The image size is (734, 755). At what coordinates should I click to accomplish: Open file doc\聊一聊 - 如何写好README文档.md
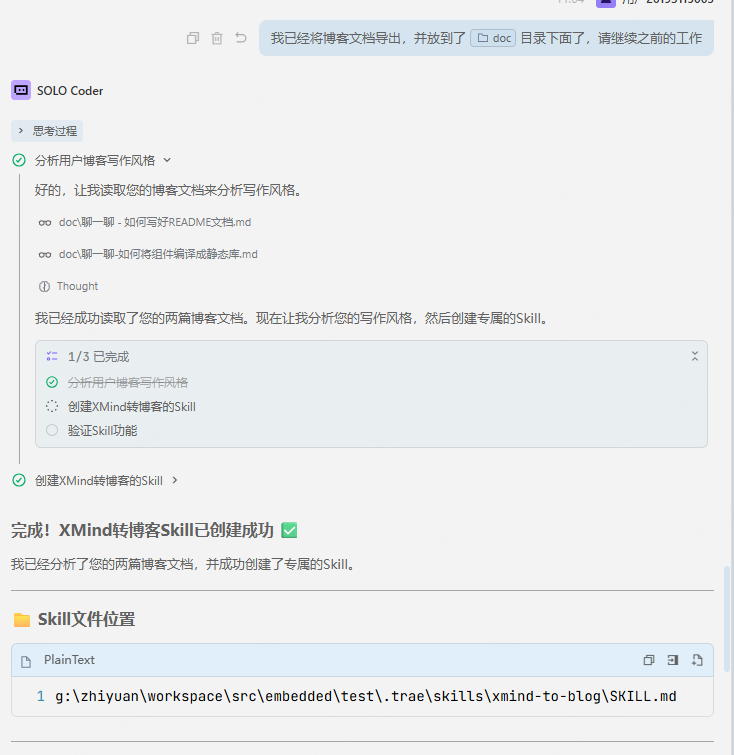click(155, 222)
